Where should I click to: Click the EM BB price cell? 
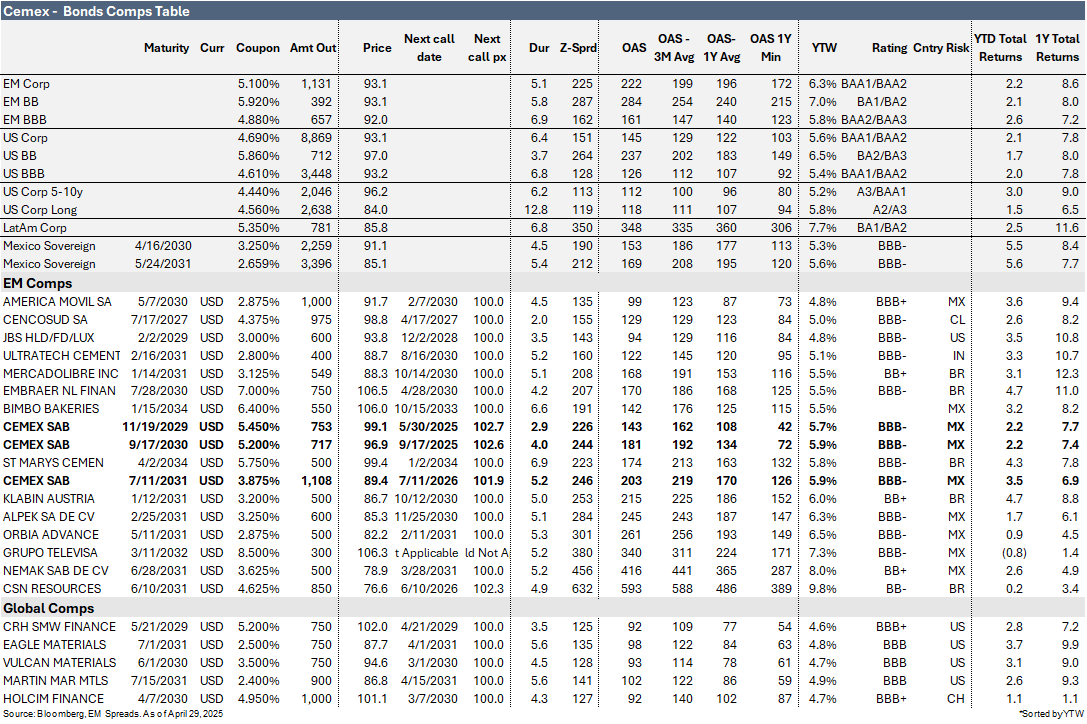tap(376, 102)
